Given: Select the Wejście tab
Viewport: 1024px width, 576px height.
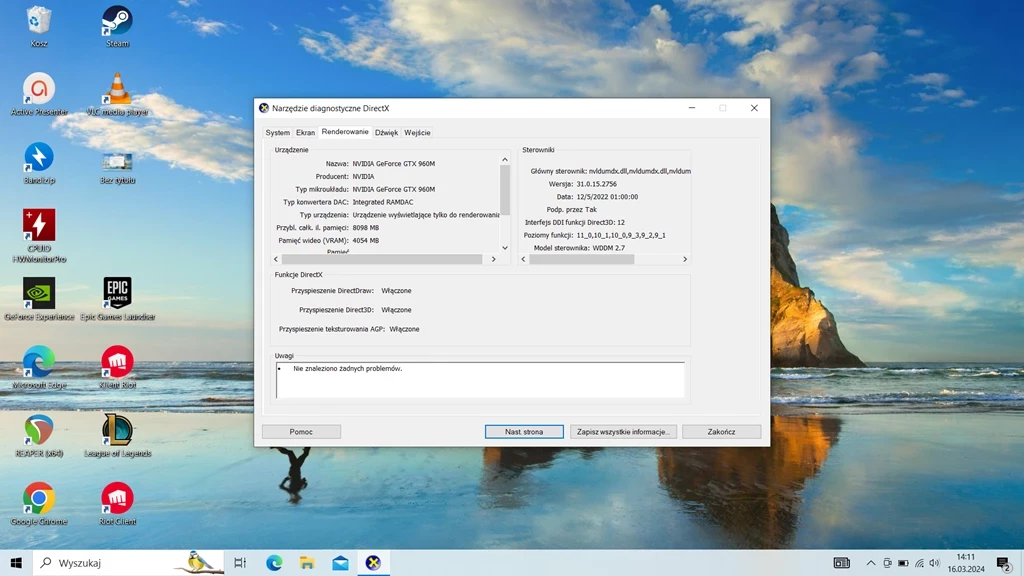Looking at the screenshot, I should (x=418, y=131).
